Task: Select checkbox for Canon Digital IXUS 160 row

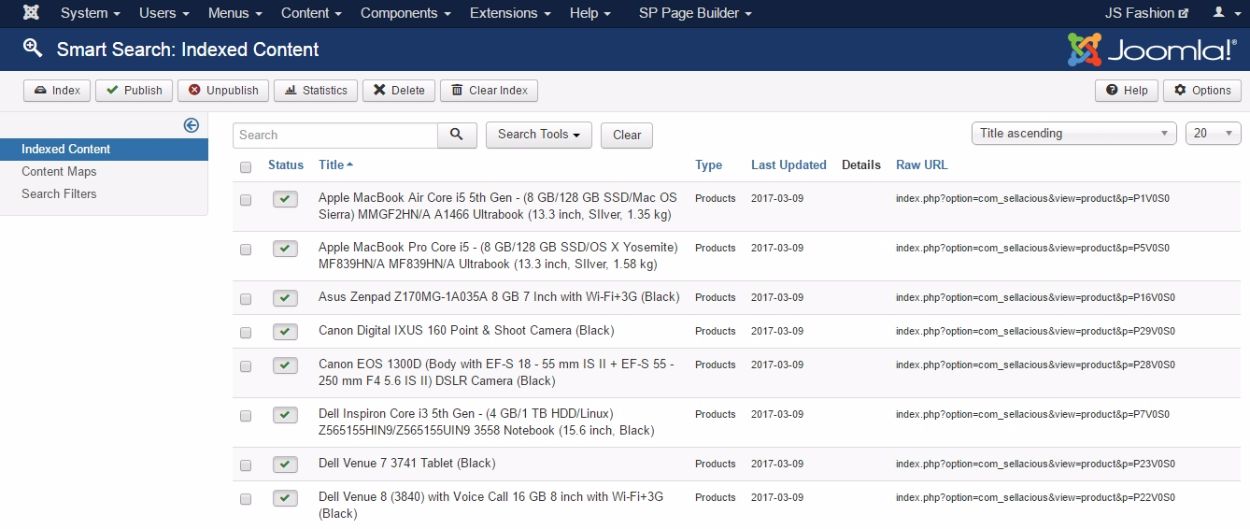Action: click(246, 332)
